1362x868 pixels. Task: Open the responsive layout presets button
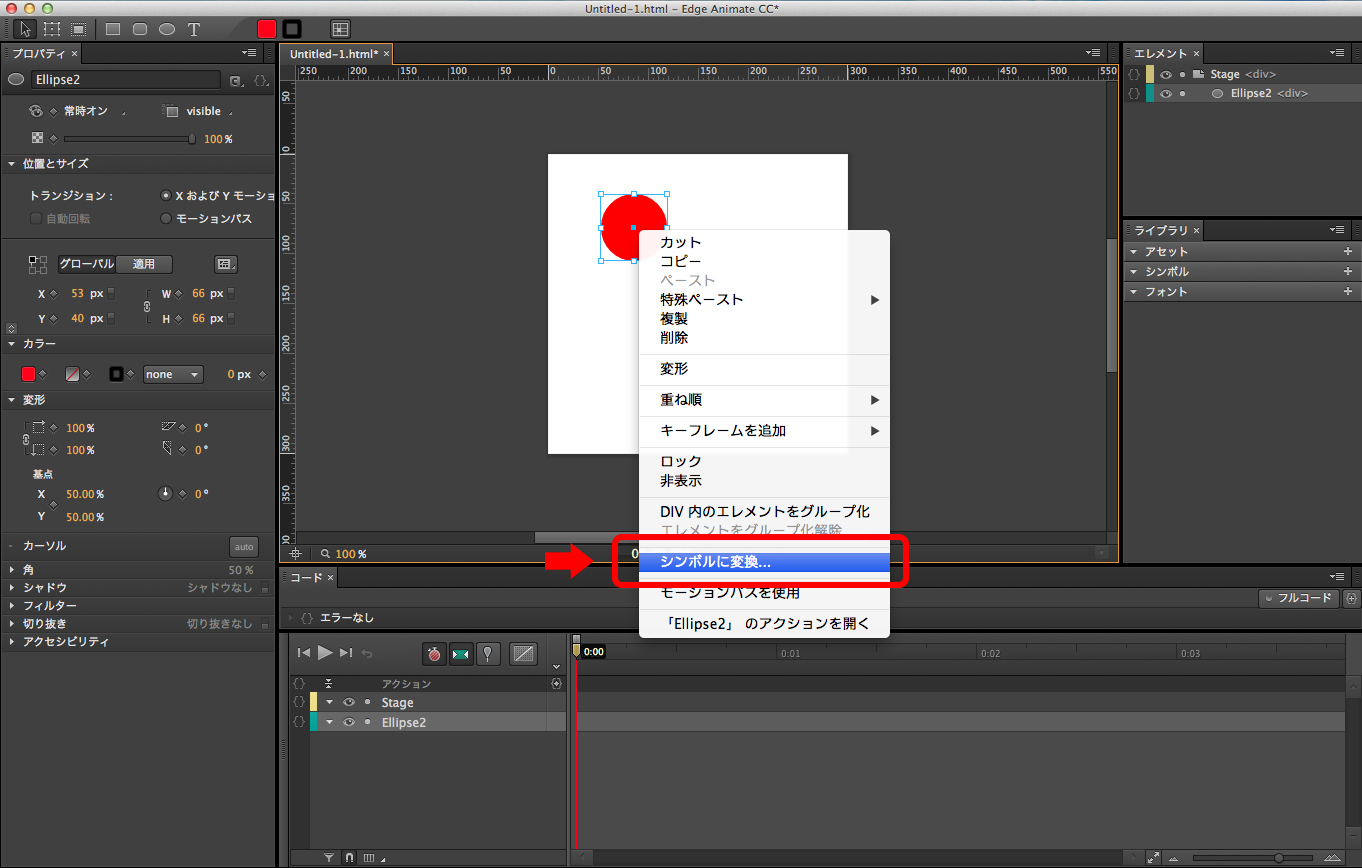[x=226, y=264]
